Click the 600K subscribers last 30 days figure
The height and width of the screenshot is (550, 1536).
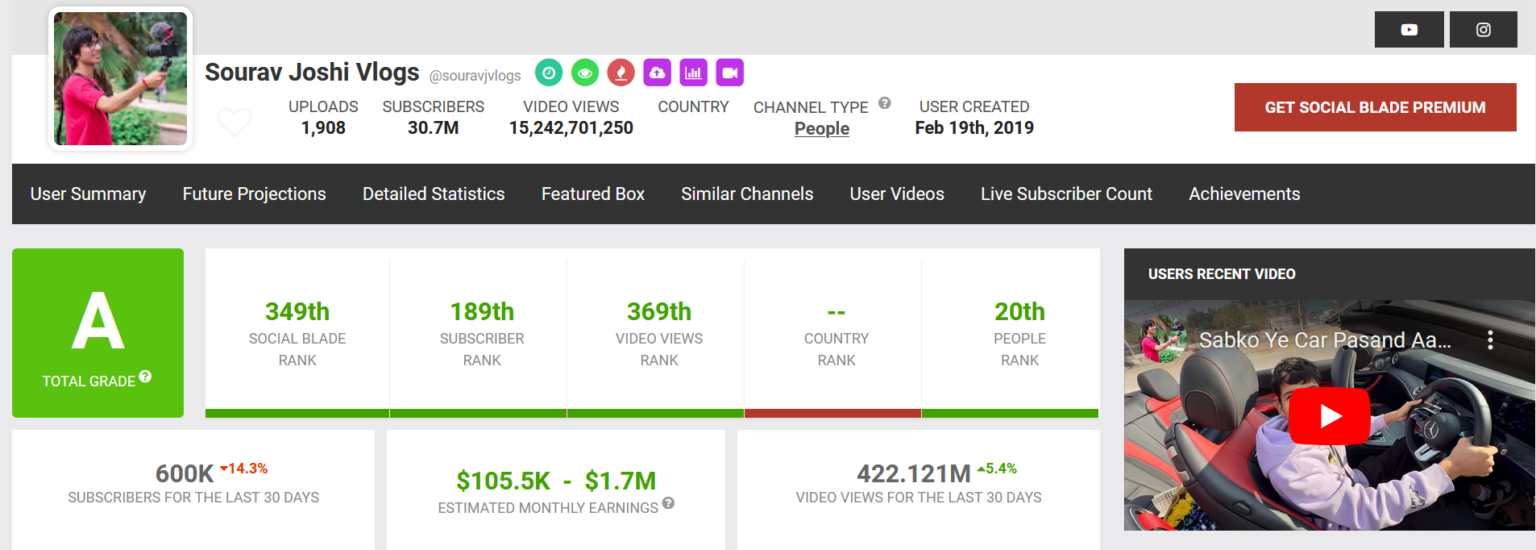pos(185,473)
